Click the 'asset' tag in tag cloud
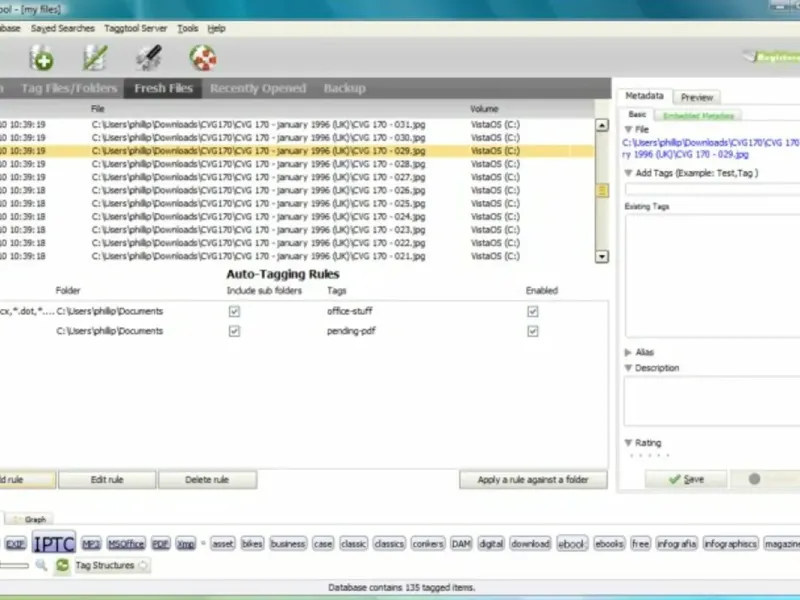 [x=222, y=544]
